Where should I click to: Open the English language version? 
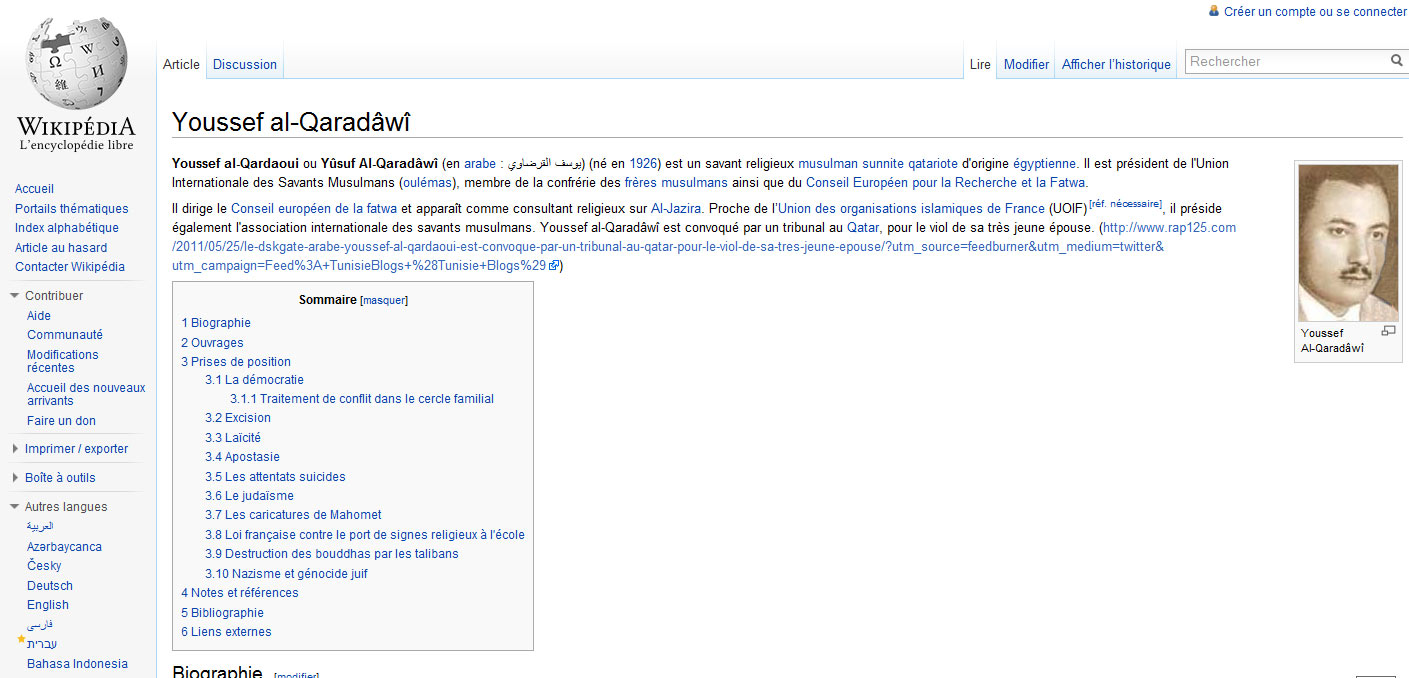[x=48, y=605]
